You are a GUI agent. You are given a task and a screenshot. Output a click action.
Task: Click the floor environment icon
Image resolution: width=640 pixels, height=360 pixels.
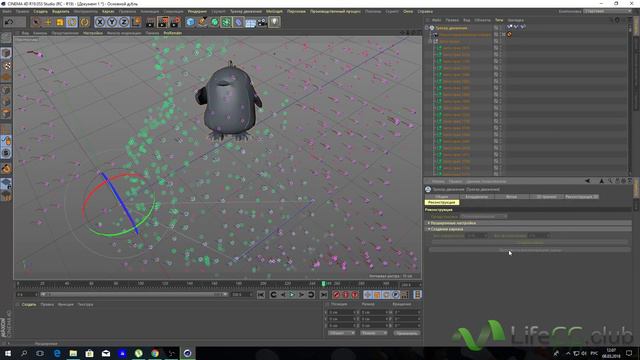tap(250, 22)
